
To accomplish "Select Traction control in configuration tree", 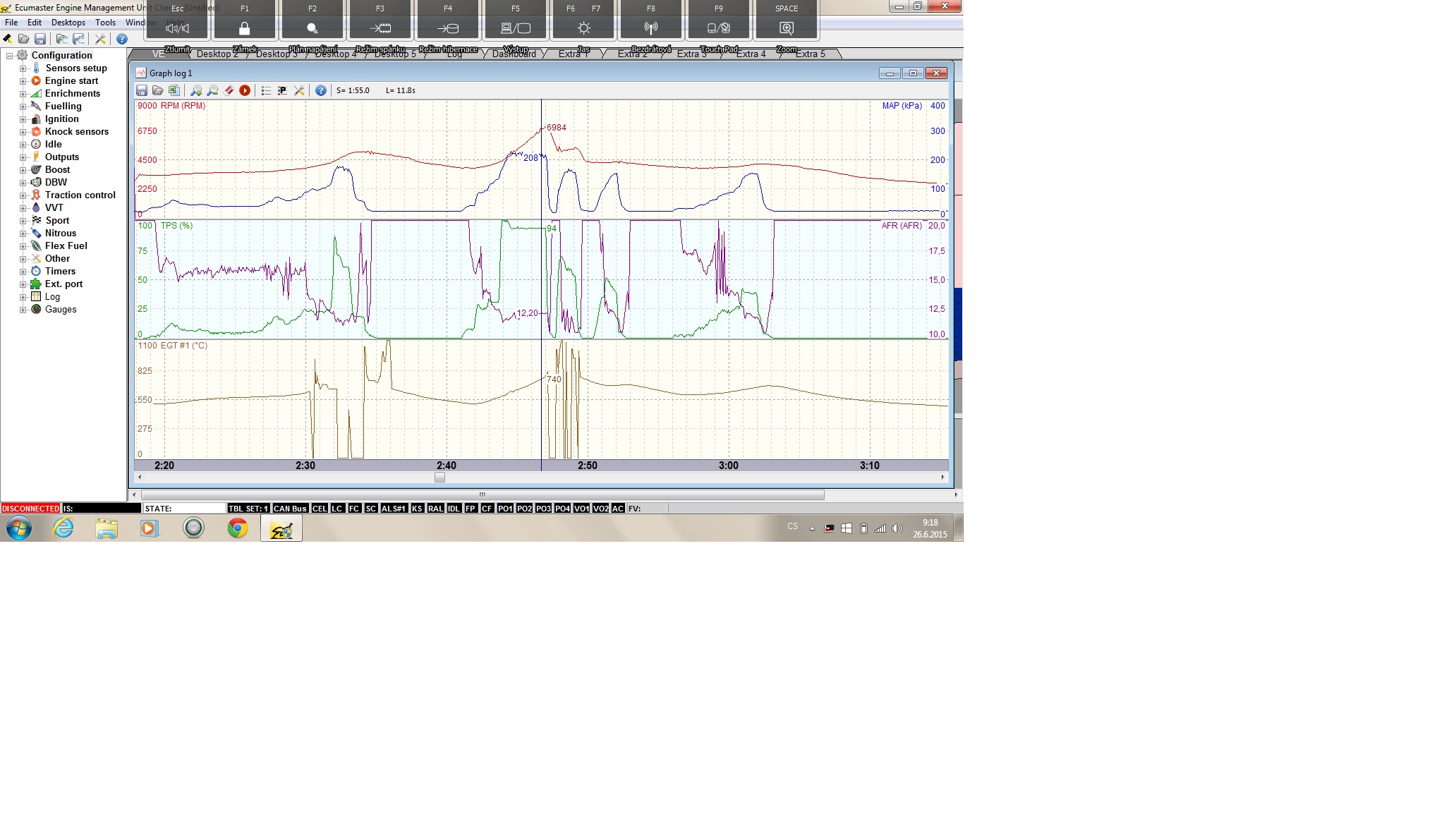I will 80,195.
